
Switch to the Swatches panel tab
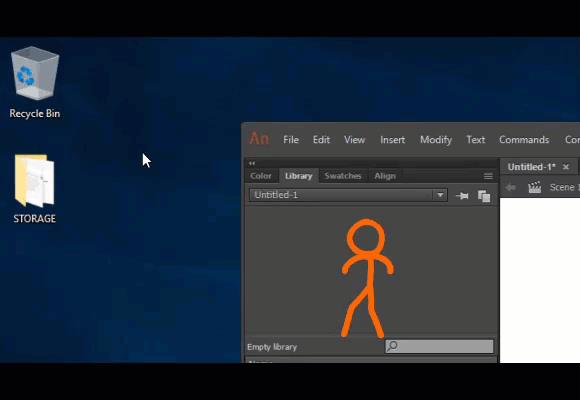[x=343, y=176]
